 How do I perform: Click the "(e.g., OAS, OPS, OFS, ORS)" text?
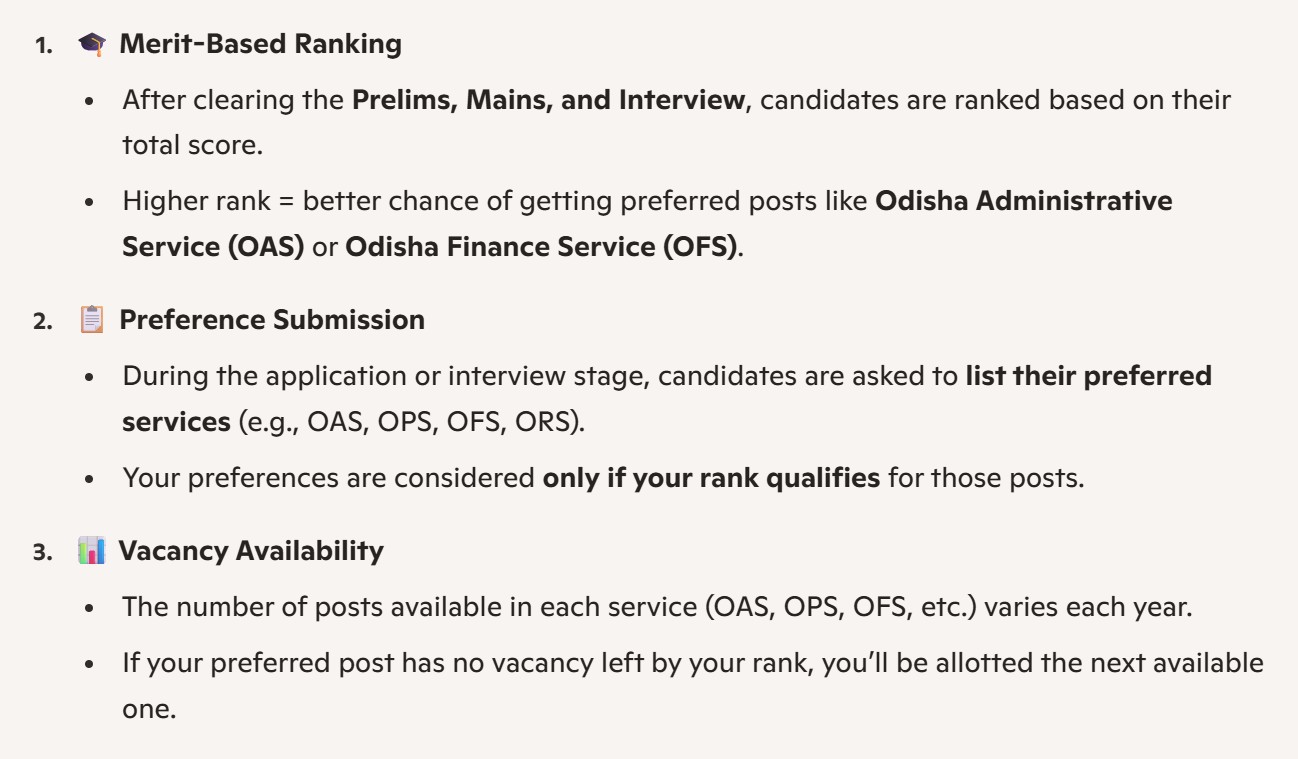point(411,422)
